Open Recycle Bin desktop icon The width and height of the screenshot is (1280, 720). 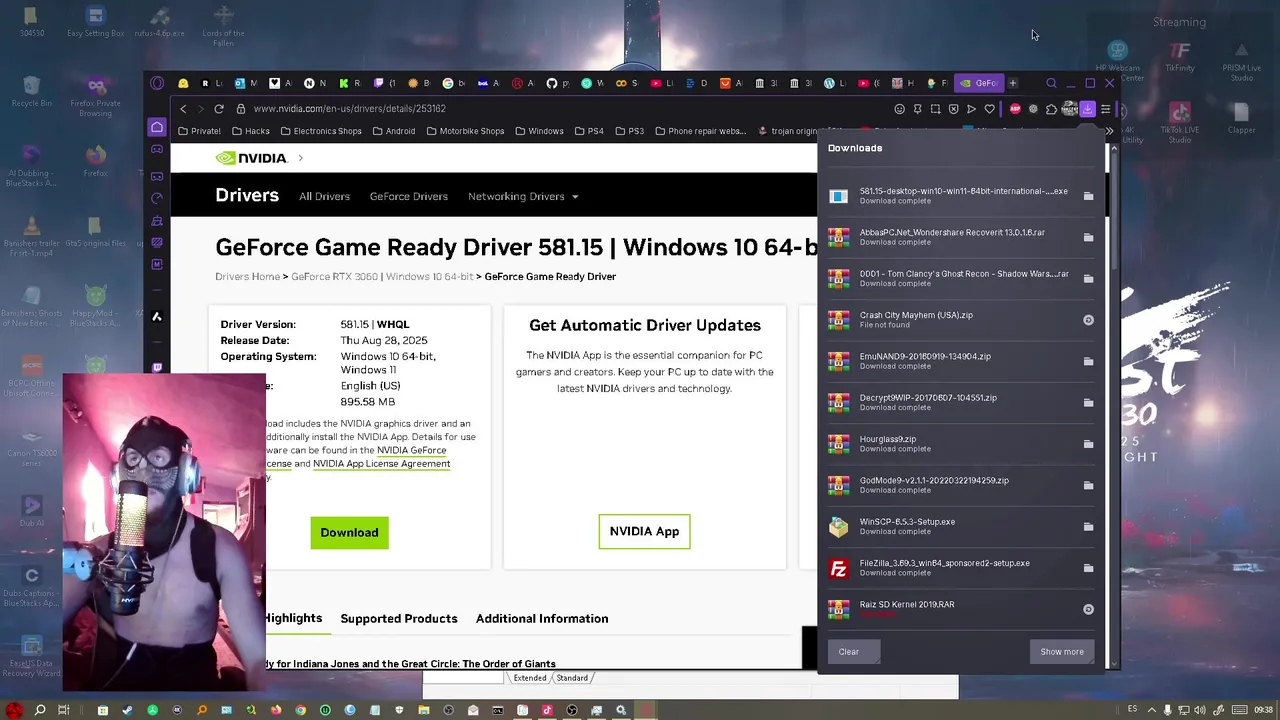pyautogui.click(x=31, y=90)
